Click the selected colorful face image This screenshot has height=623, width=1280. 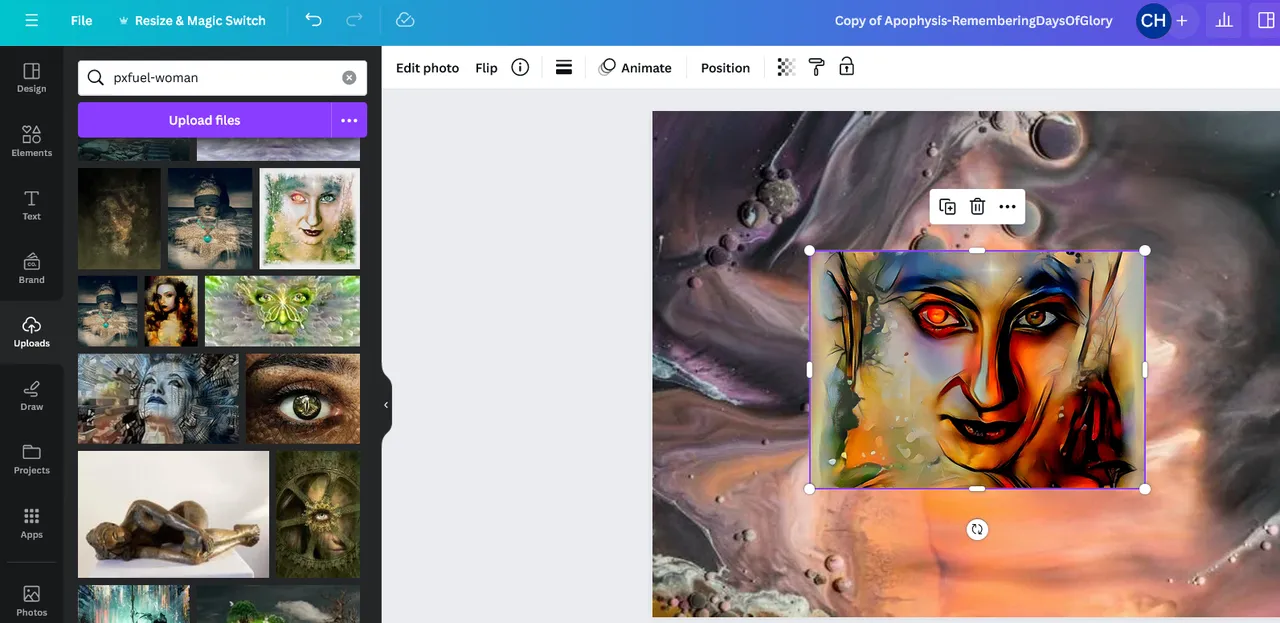tap(977, 370)
